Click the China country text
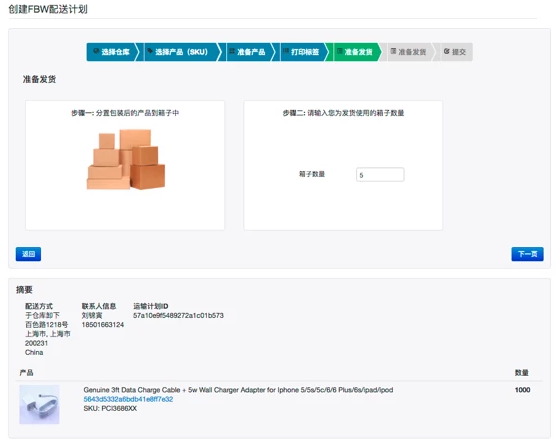This screenshot has width=556, height=444. [x=34, y=353]
